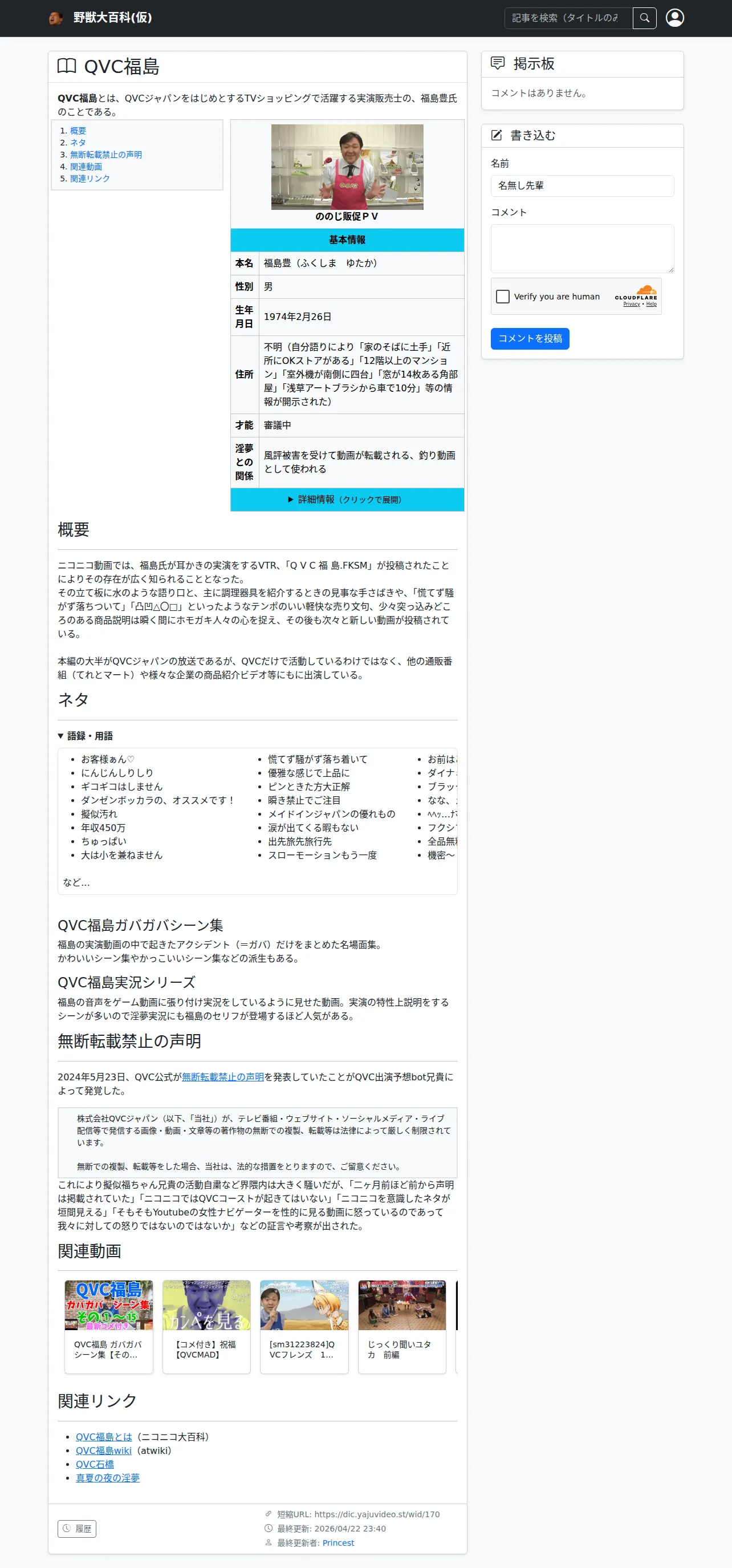The width and height of the screenshot is (732, 1568).
Task: Click the search magnifier button
Action: click(644, 18)
